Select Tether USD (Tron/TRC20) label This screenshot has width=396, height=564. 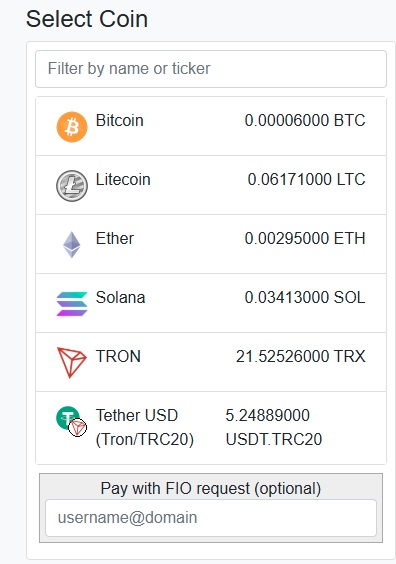pos(145,427)
